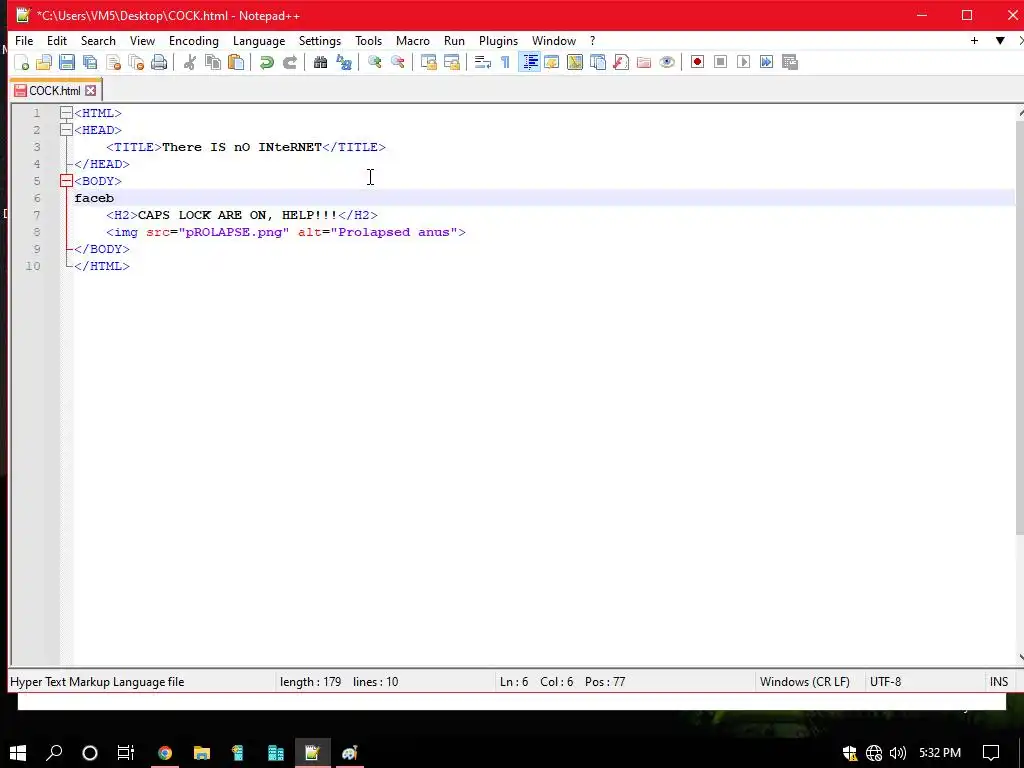Viewport: 1024px width, 768px height.
Task: Click the plus button right of the menu bar
Action: pyautogui.click(x=974, y=40)
